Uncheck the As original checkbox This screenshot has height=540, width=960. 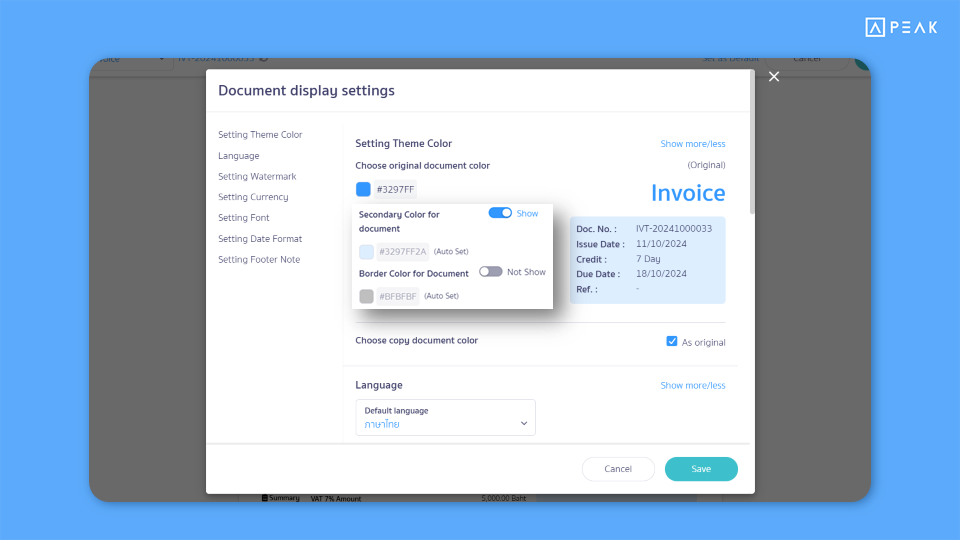tap(672, 342)
